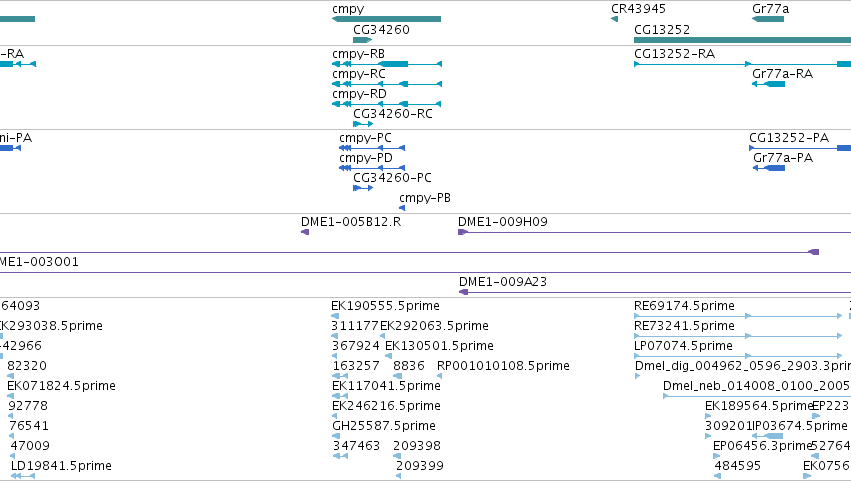Open the DME1-009H09 feature label
The height and width of the screenshot is (481, 851).
[502, 221]
